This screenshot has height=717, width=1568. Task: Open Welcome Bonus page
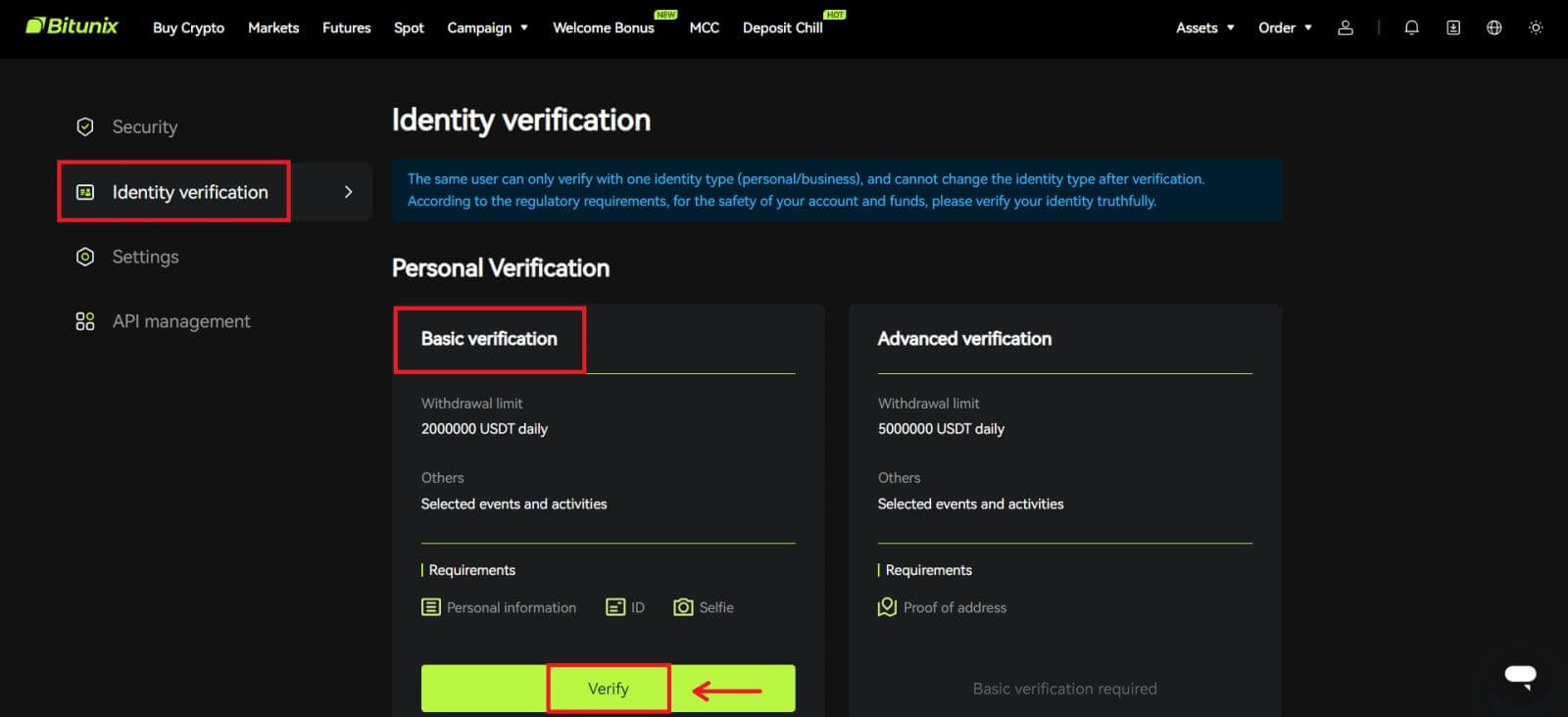[603, 27]
